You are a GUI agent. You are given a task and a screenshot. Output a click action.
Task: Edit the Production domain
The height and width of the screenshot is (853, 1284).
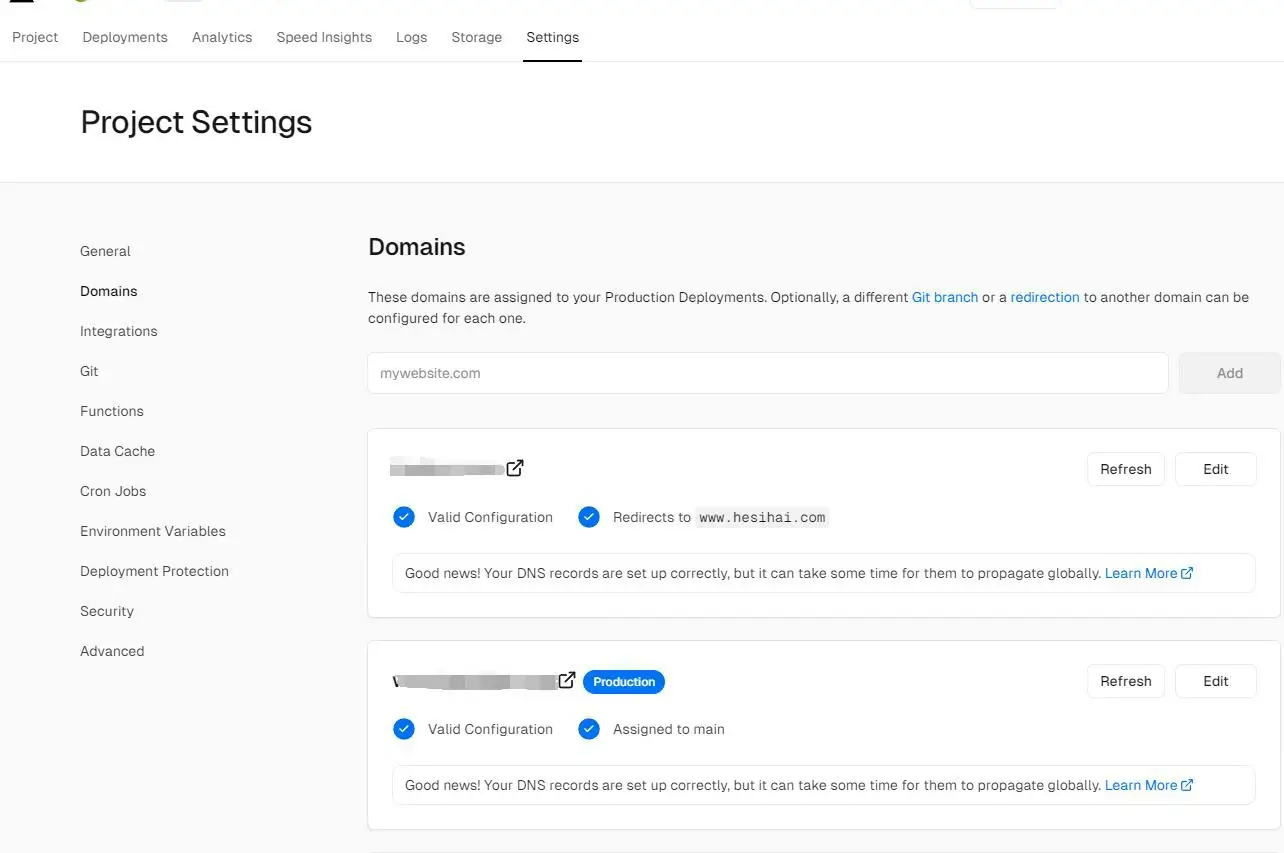point(1215,681)
